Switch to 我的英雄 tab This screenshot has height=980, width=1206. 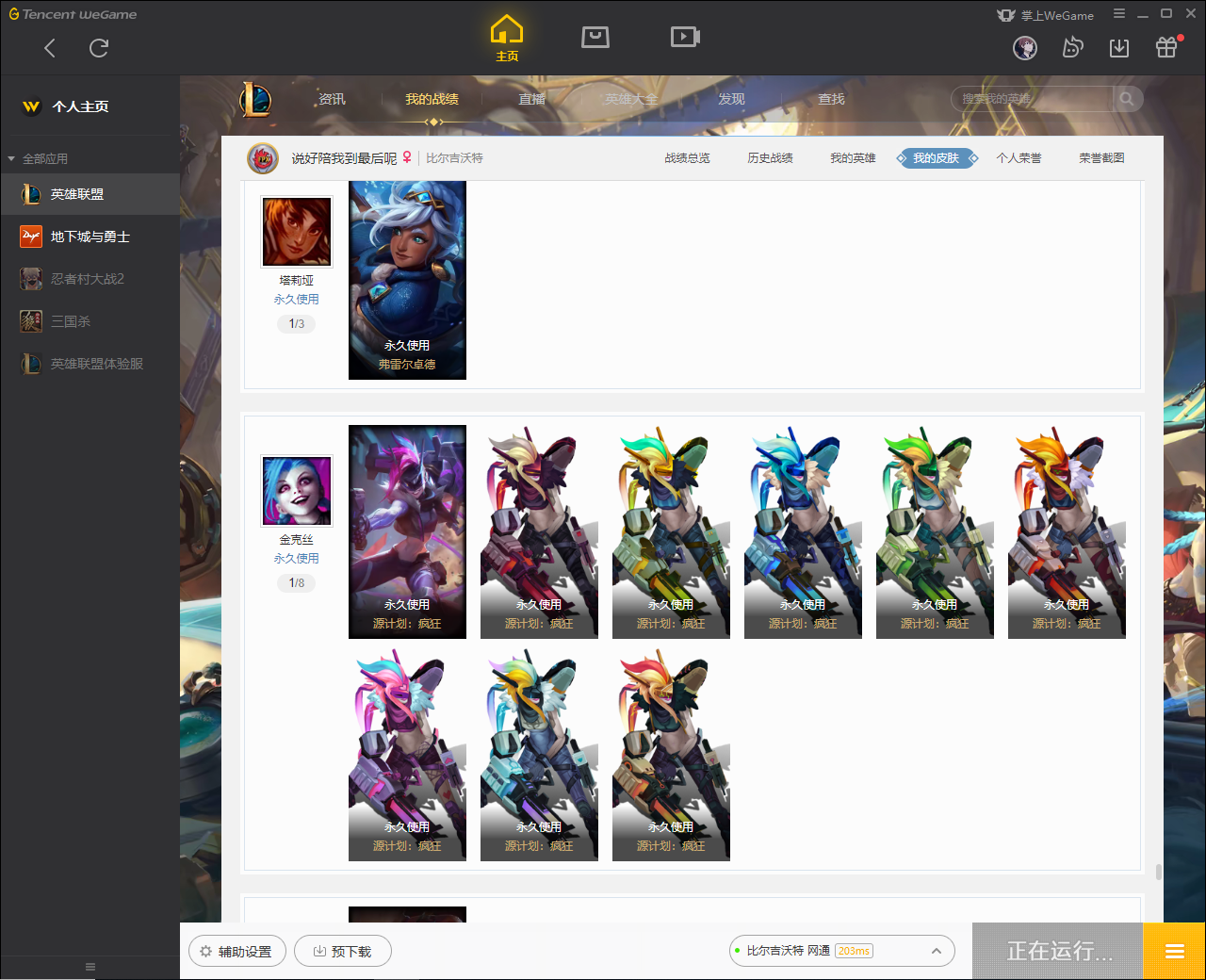[x=853, y=158]
